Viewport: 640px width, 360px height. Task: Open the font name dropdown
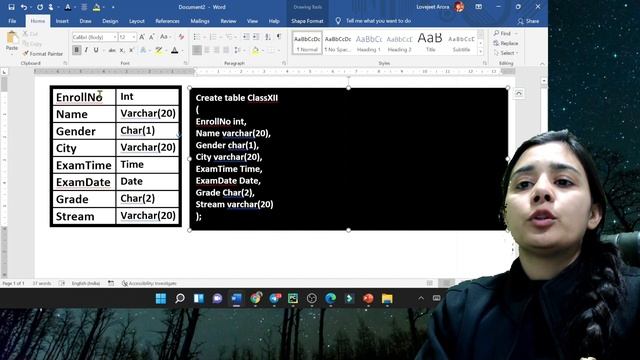(115, 37)
